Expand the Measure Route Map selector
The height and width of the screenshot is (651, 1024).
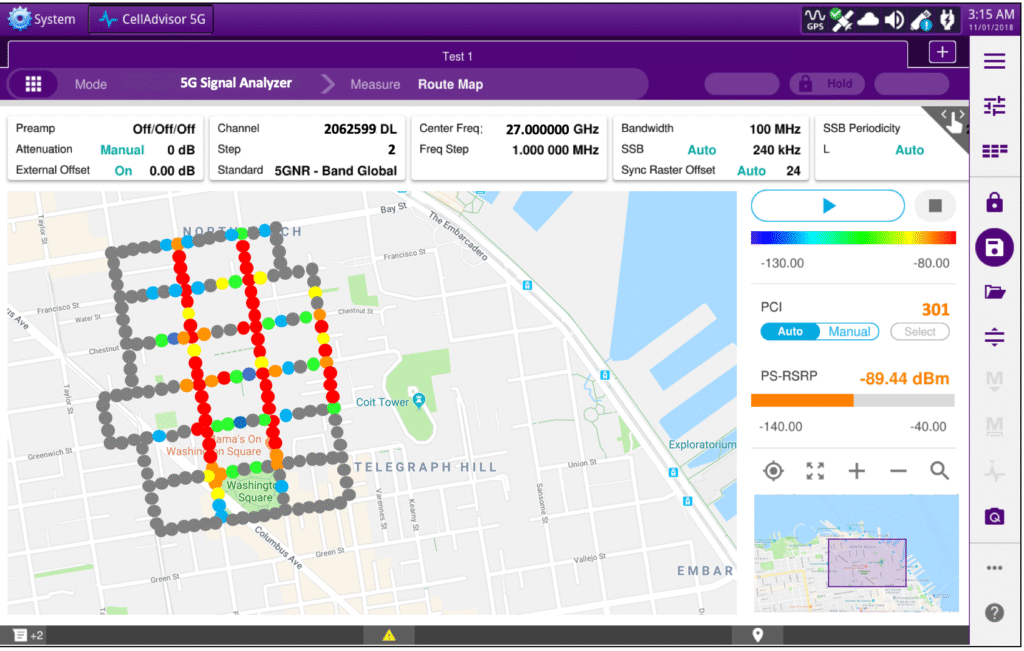pos(450,84)
